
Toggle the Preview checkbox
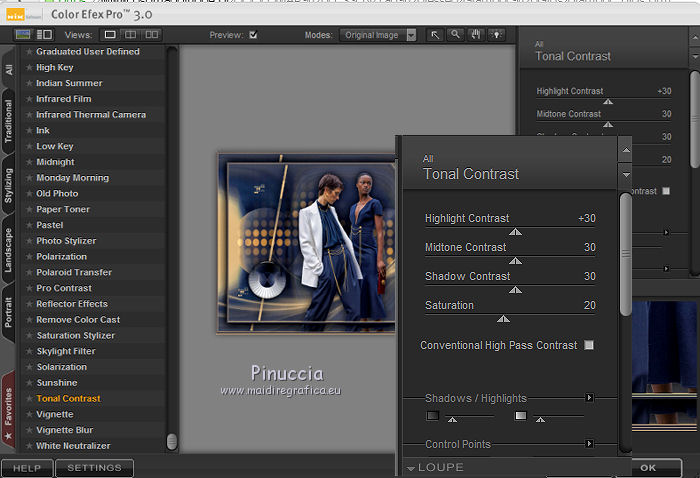pyautogui.click(x=253, y=34)
